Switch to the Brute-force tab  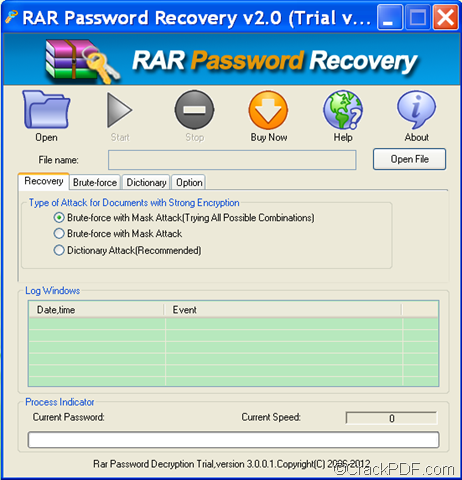click(x=95, y=182)
